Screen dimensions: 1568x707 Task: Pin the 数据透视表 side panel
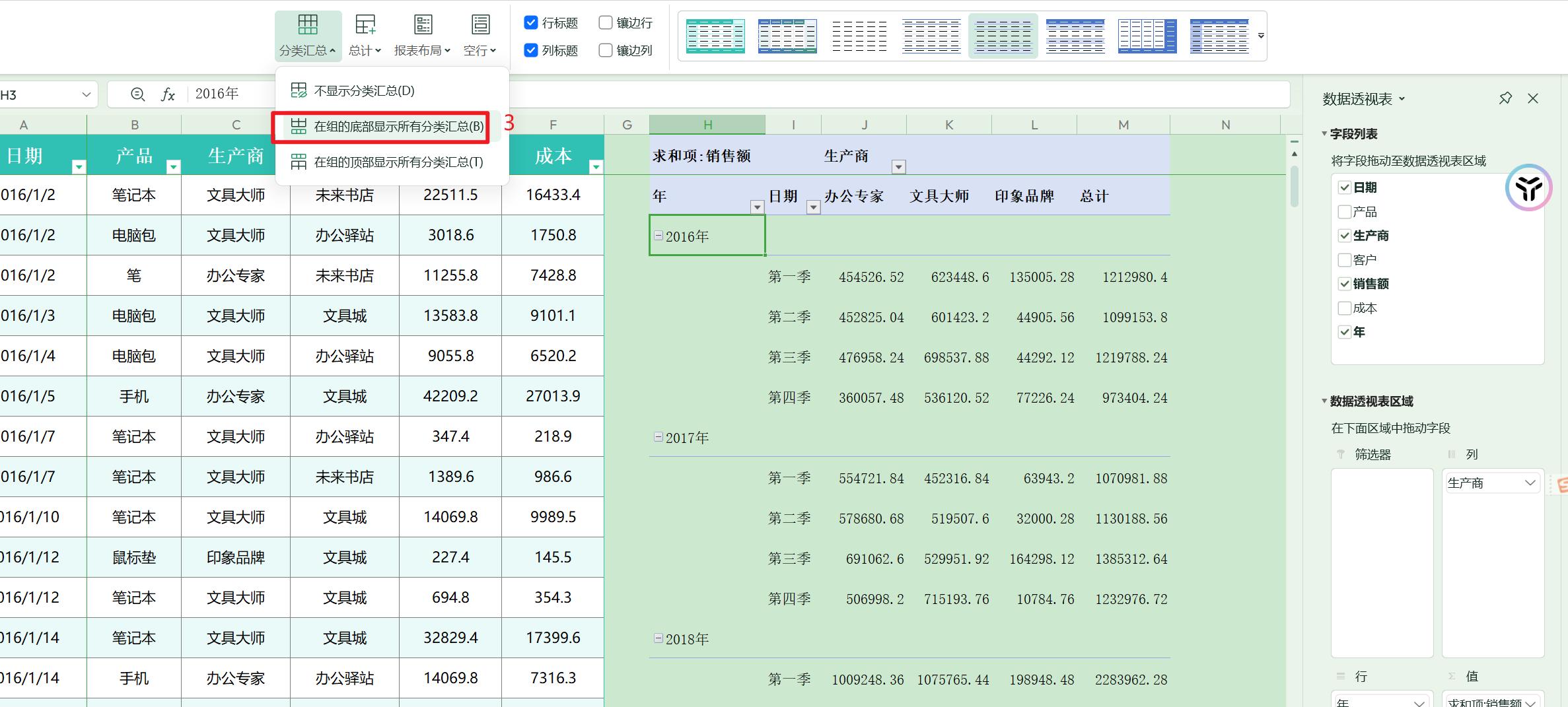click(1505, 98)
